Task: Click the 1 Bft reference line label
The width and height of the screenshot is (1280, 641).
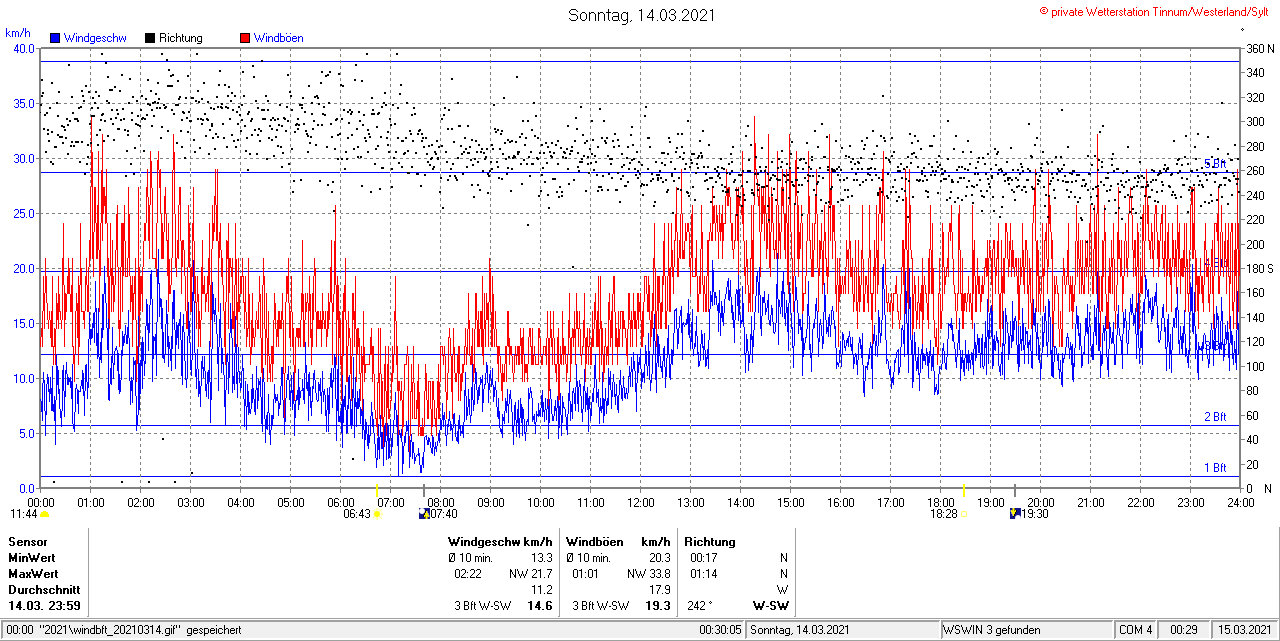Action: click(x=1214, y=467)
